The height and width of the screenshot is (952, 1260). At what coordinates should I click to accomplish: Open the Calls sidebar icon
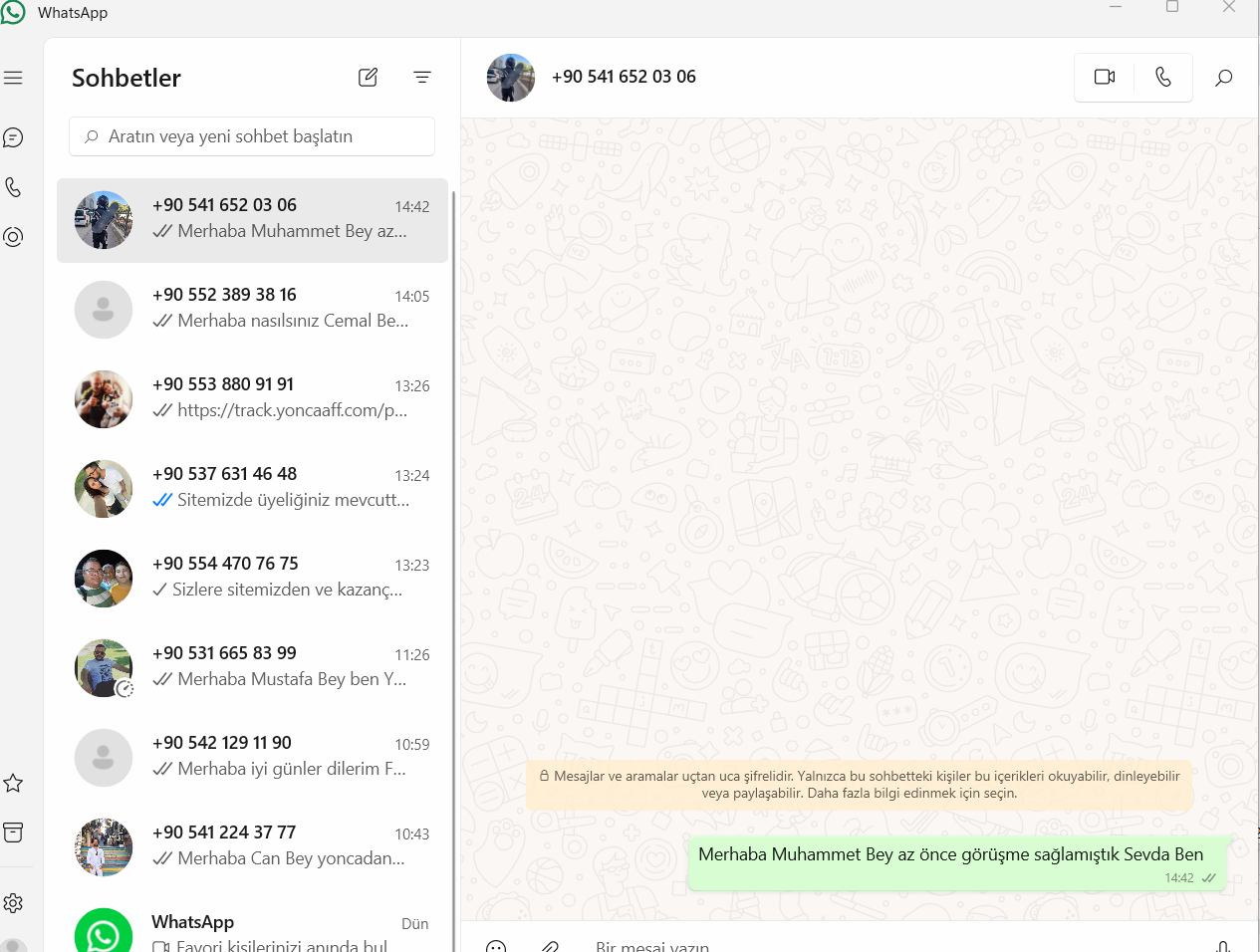[13, 187]
